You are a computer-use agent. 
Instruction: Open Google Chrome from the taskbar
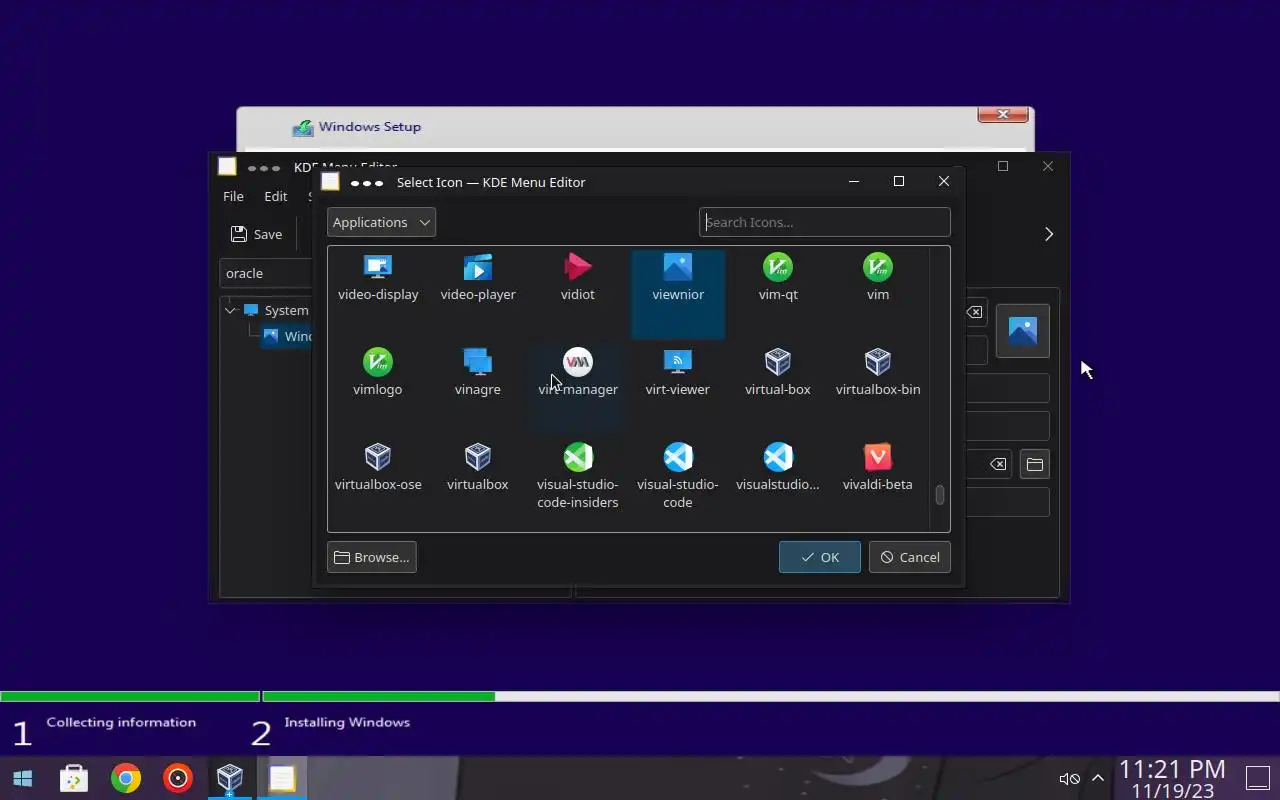tap(126, 778)
